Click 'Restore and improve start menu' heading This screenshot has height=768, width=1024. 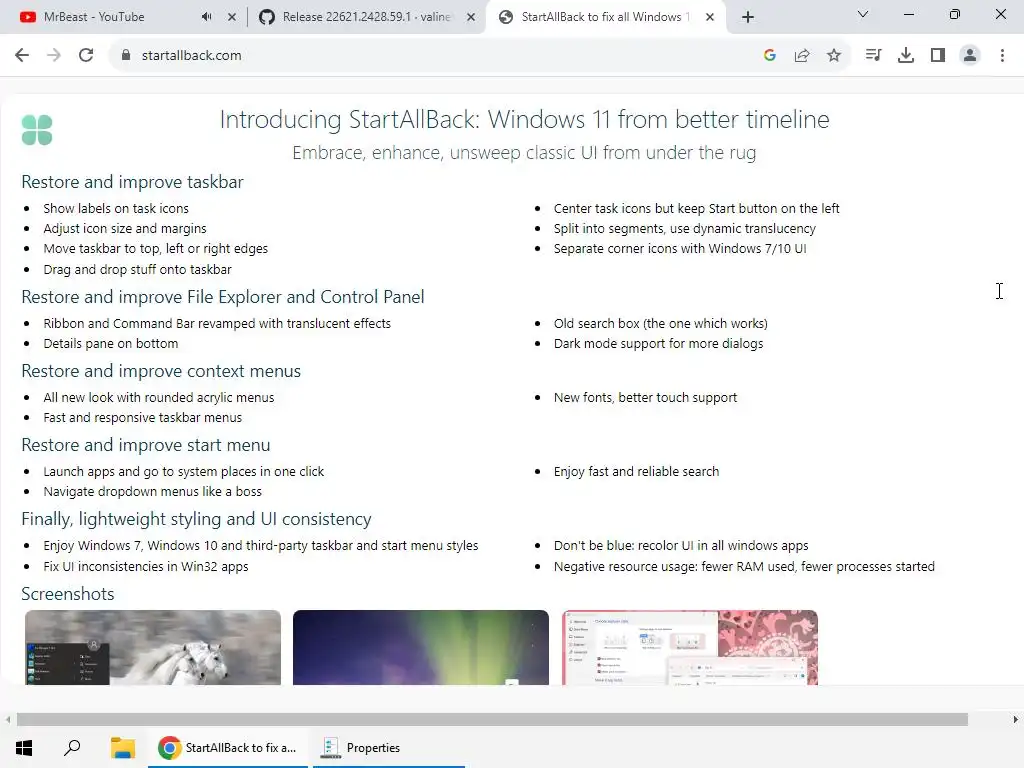[146, 445]
